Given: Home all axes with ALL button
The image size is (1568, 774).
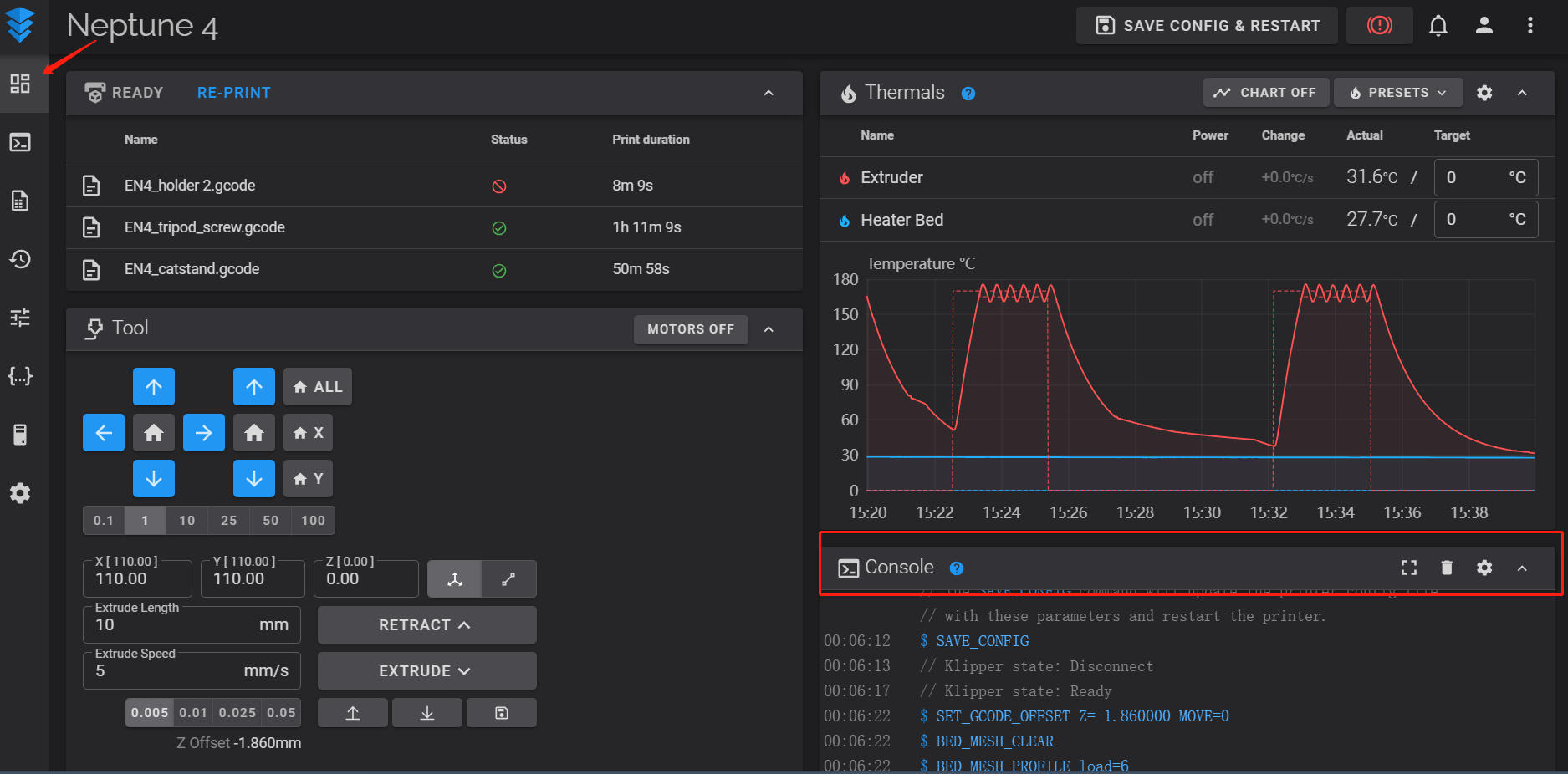Looking at the screenshot, I should [318, 387].
